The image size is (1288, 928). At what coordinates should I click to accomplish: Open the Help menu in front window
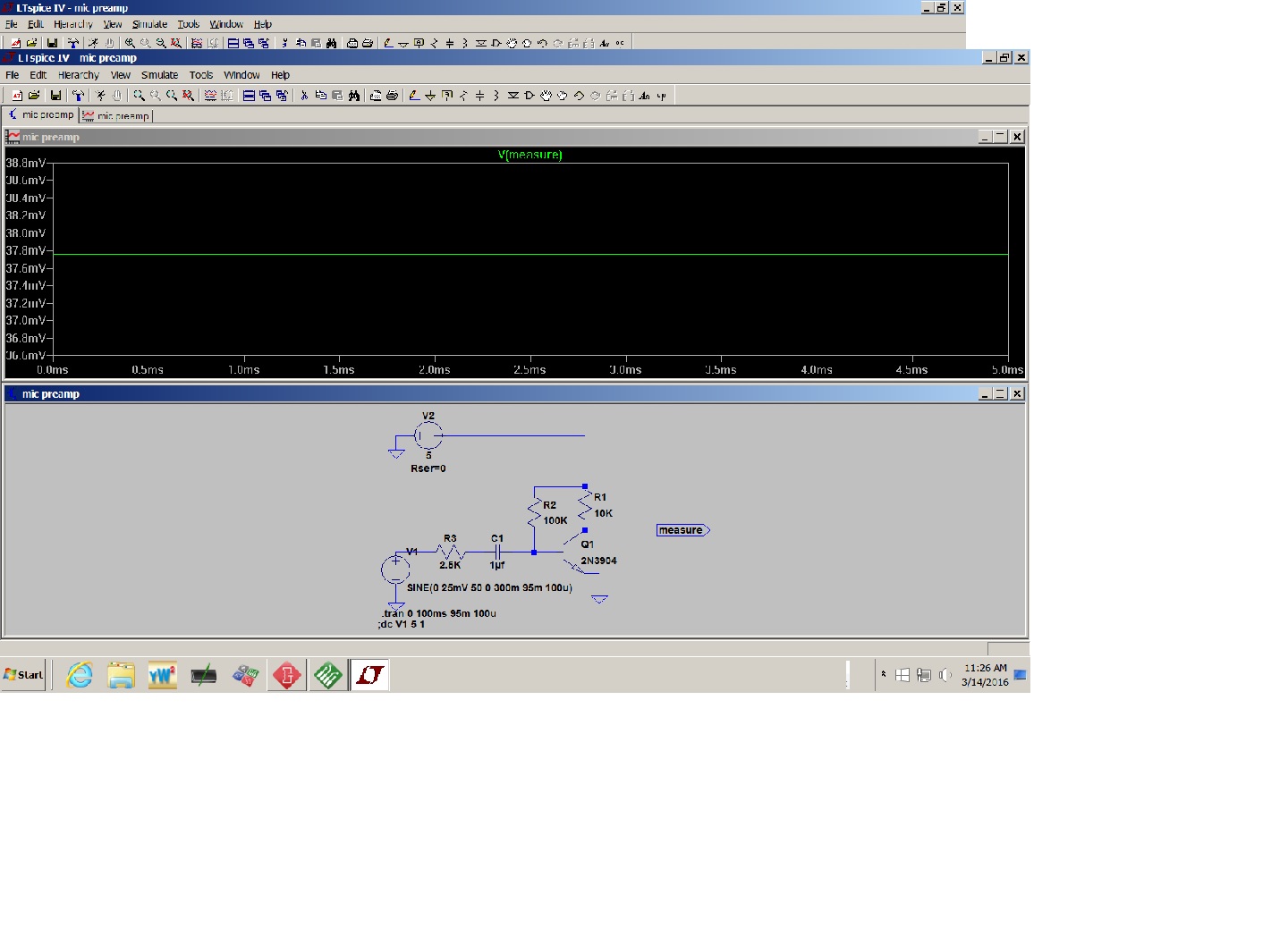(x=280, y=75)
